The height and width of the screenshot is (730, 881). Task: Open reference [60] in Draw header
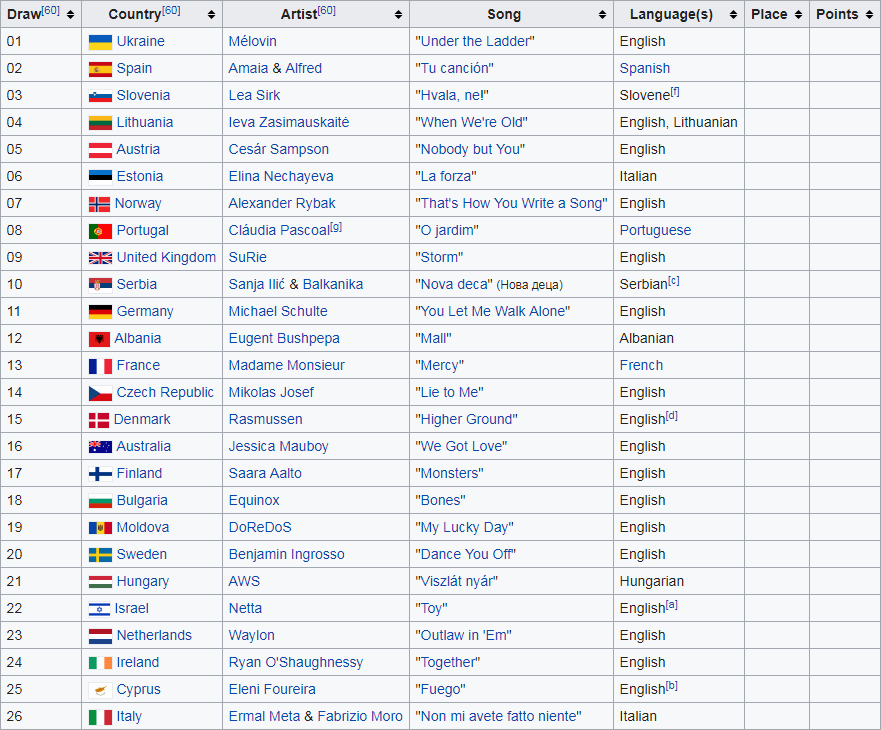click(51, 10)
